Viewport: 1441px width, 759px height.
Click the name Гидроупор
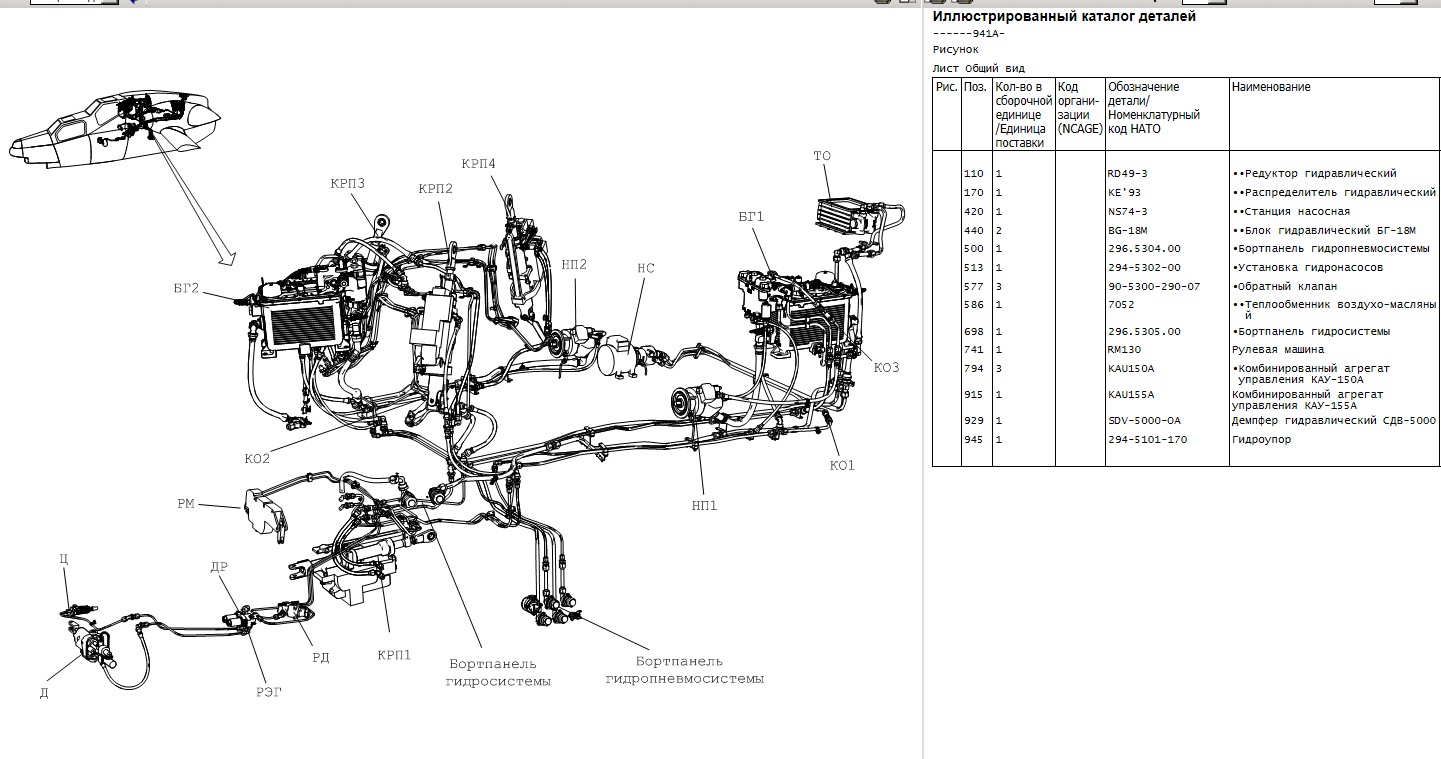[1262, 439]
